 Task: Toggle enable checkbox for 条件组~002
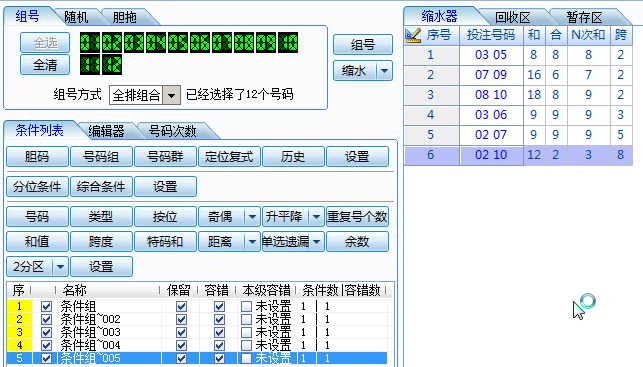46,319
